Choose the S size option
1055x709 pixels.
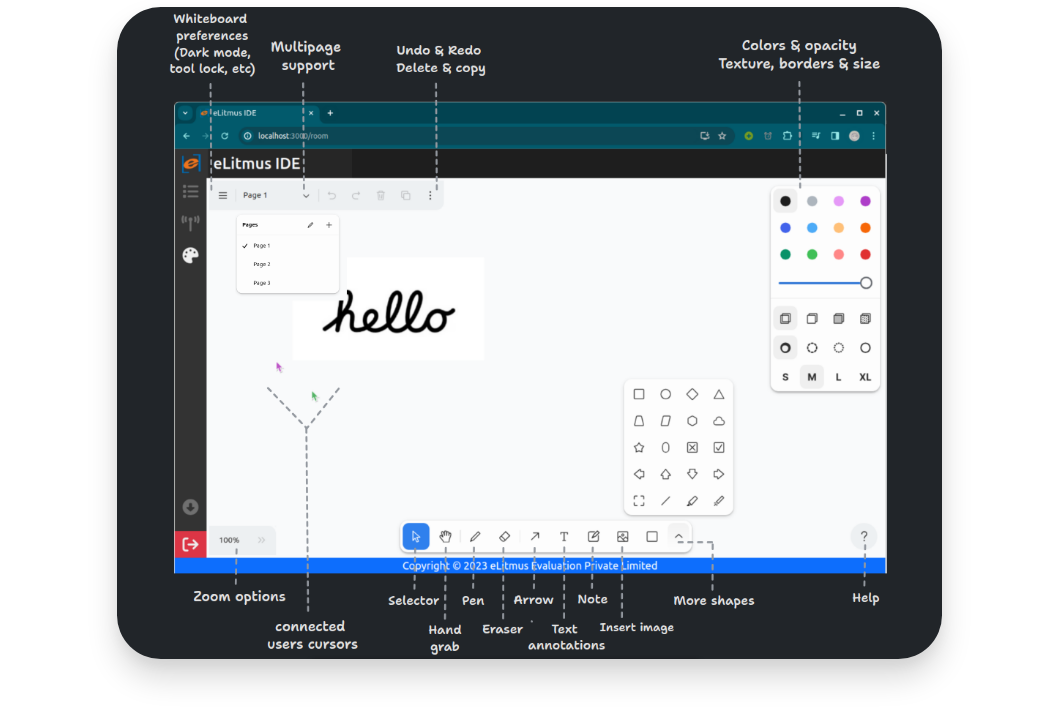(785, 377)
